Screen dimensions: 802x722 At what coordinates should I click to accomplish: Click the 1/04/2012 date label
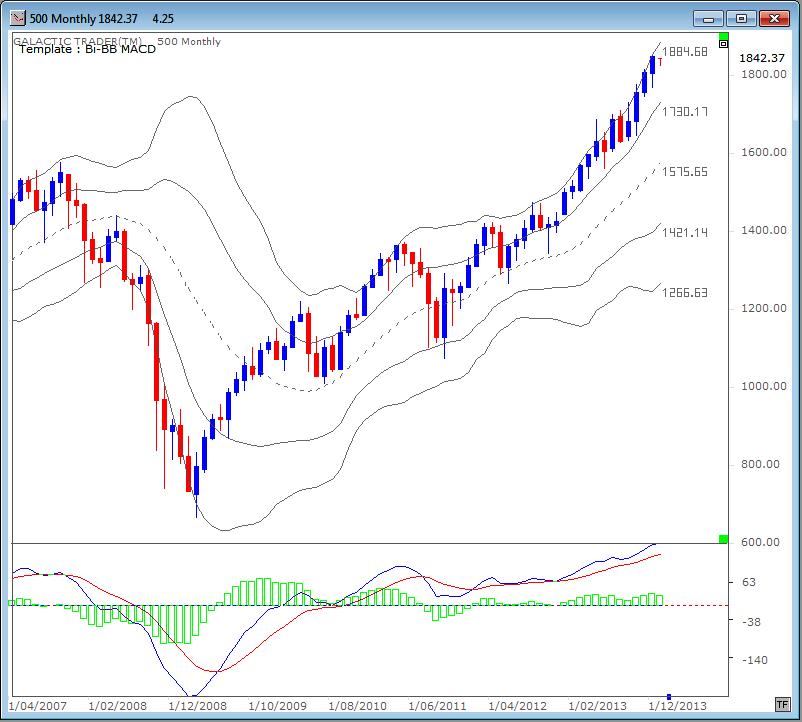click(x=518, y=706)
